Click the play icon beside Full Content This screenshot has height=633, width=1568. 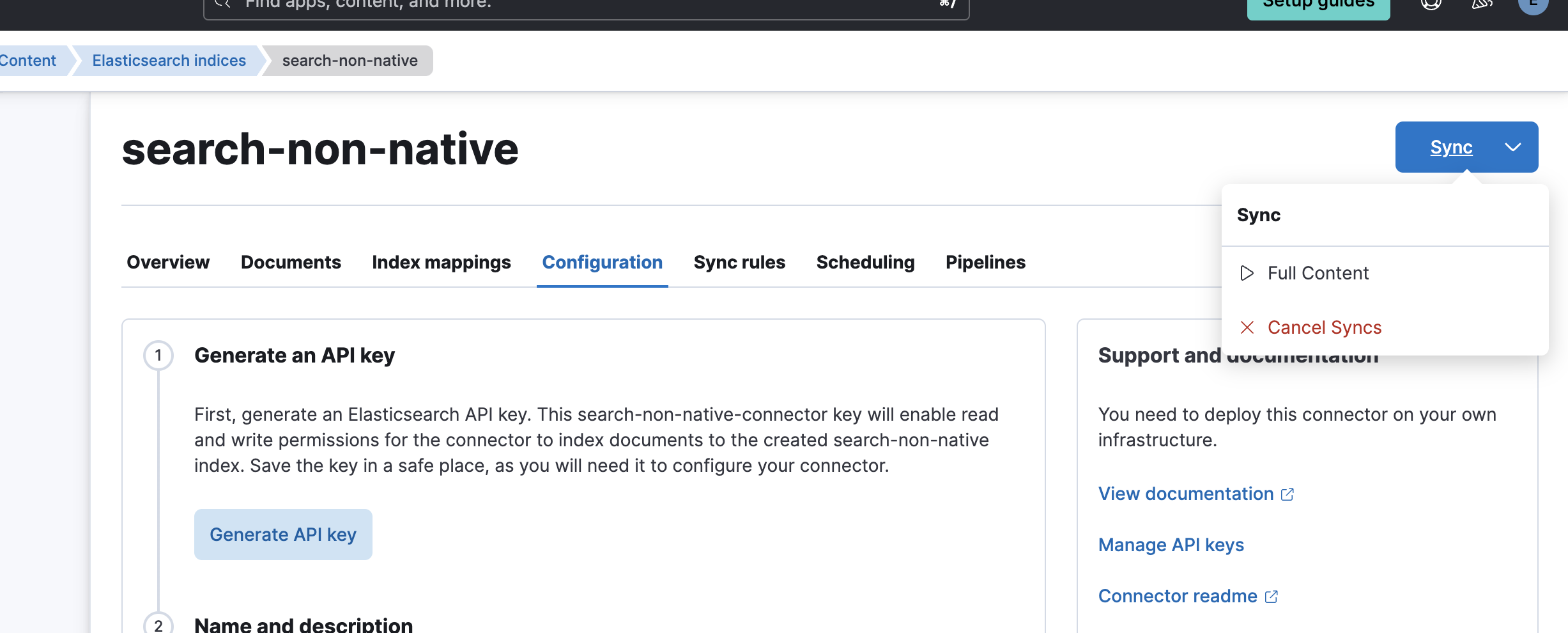pos(1247,273)
